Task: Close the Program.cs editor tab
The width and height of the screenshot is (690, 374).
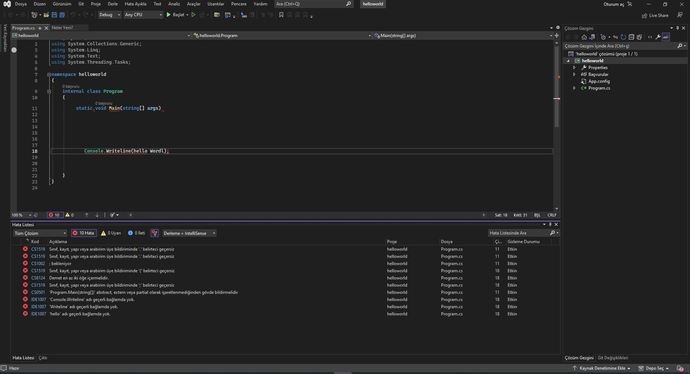Action: (46, 28)
